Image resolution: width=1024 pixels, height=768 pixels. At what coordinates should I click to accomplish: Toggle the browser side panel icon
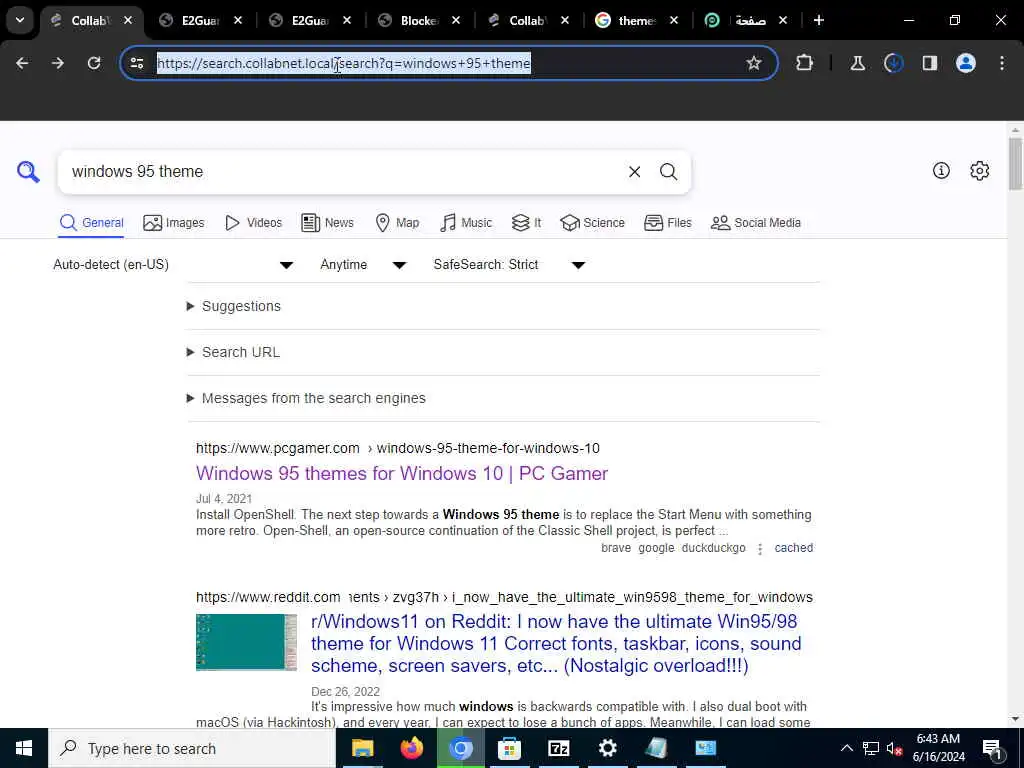point(930,63)
